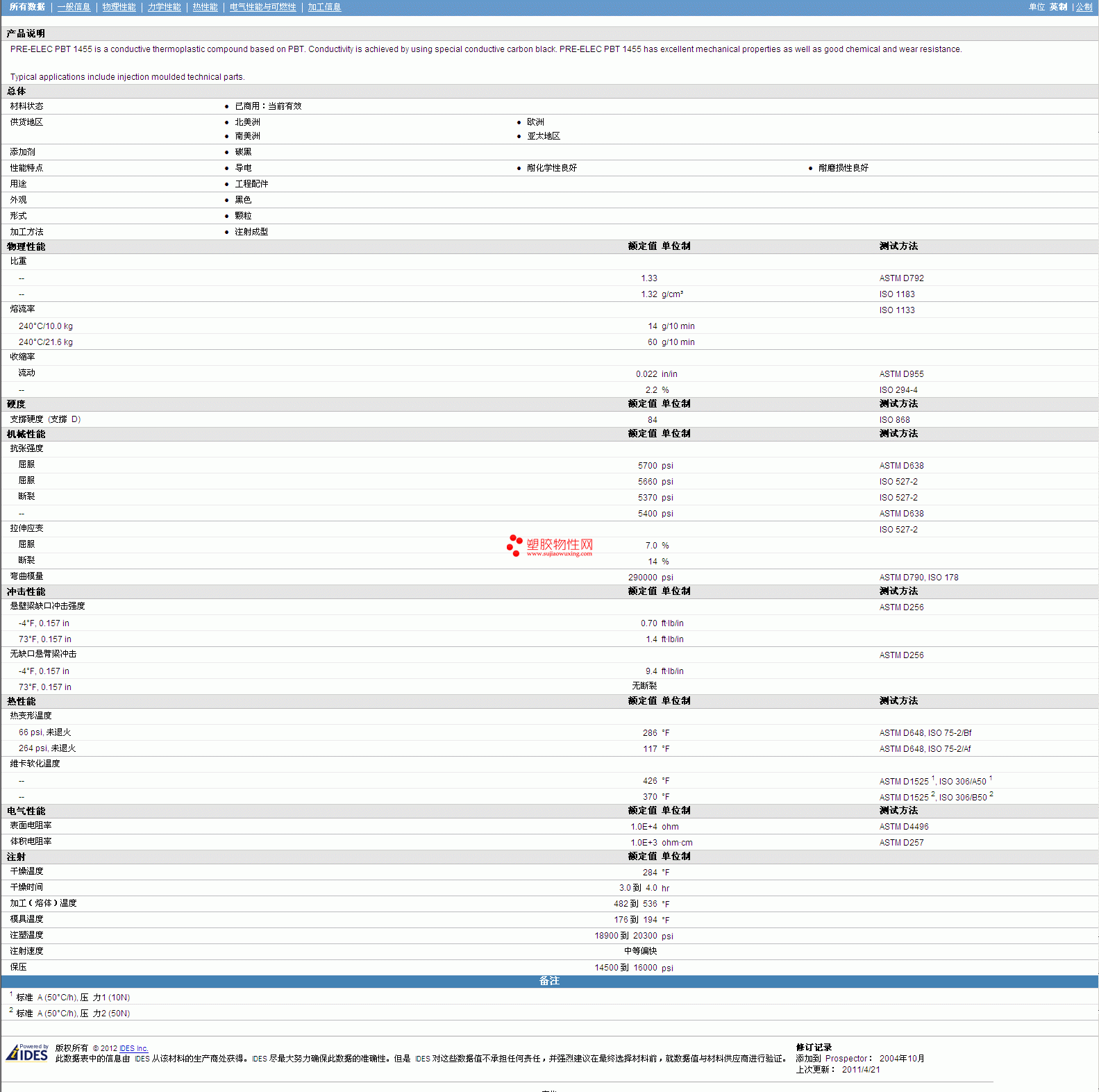Open the 力学性能 tab link
This screenshot has width=1099, height=1092.
[164, 7]
